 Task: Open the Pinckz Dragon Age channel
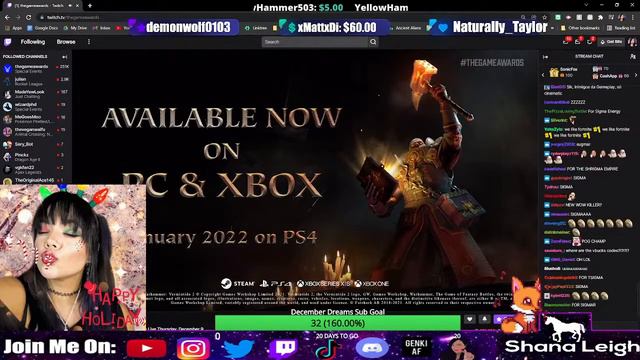click(36, 157)
